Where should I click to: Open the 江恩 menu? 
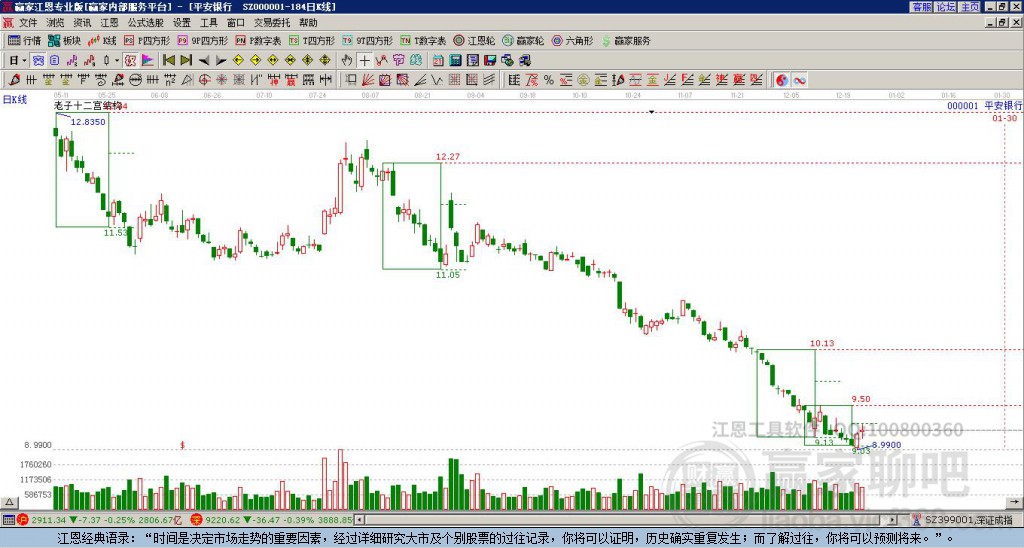point(110,23)
